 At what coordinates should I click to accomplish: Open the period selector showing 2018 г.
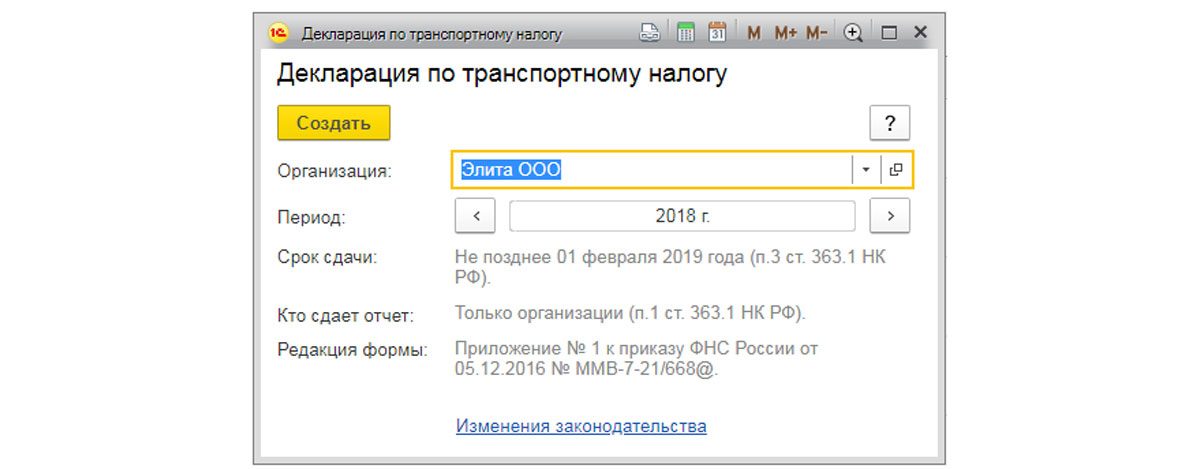click(x=682, y=216)
